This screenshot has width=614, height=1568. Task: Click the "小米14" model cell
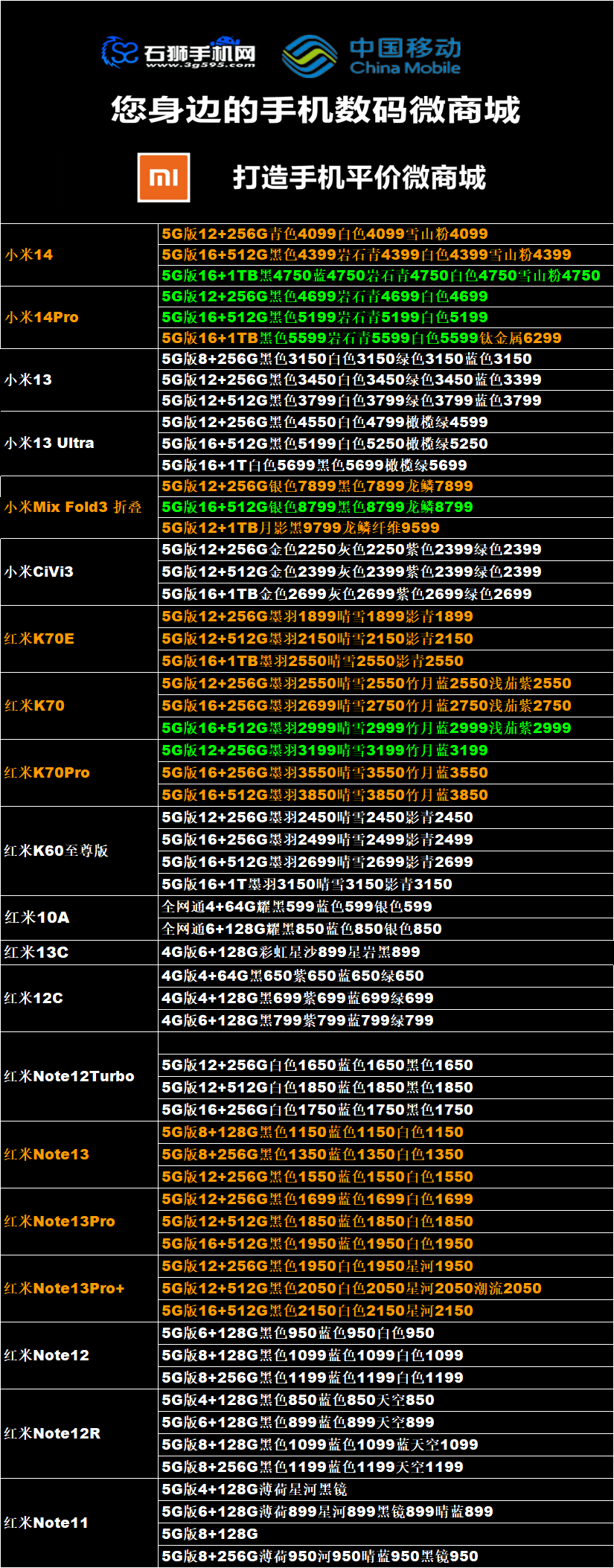pyautogui.click(x=79, y=255)
